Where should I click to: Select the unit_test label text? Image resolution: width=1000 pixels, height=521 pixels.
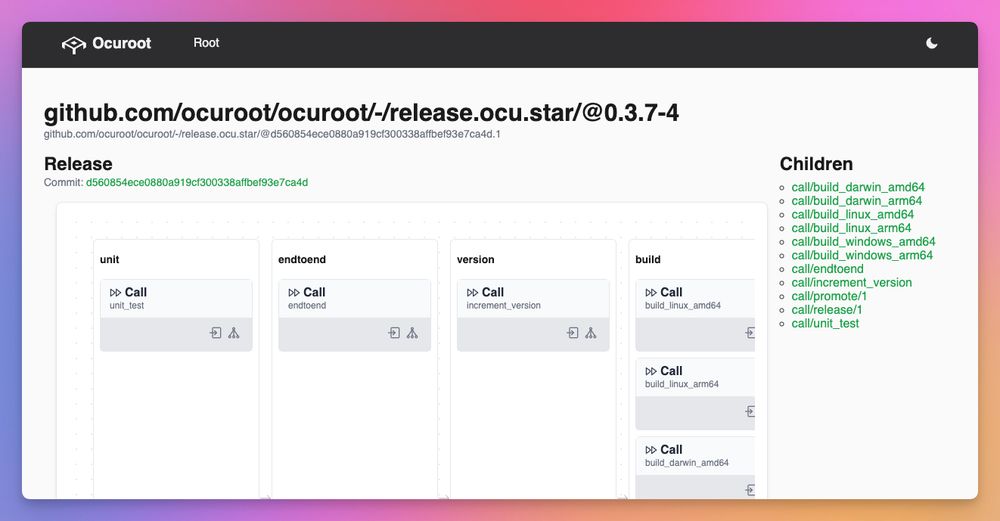click(127, 306)
